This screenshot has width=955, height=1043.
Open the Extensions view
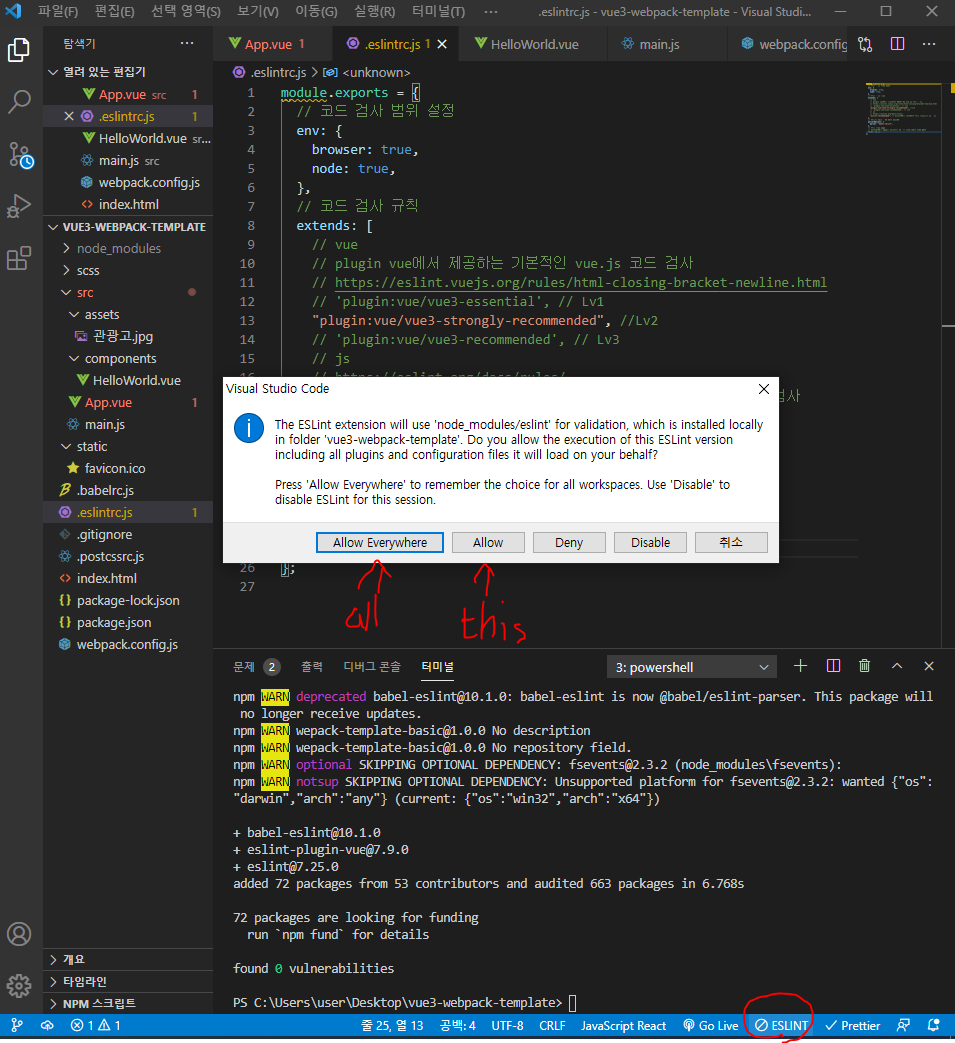tap(19, 257)
